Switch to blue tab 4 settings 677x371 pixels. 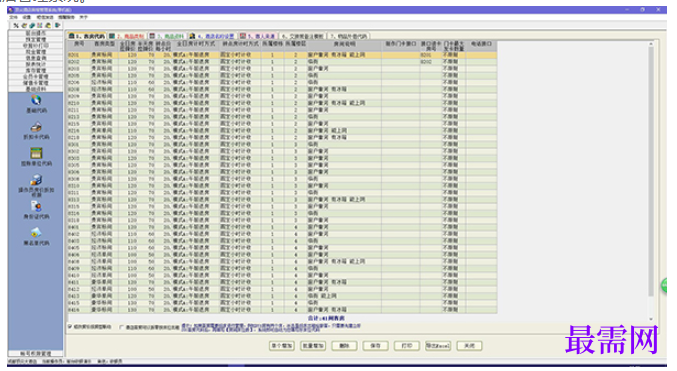[212, 36]
